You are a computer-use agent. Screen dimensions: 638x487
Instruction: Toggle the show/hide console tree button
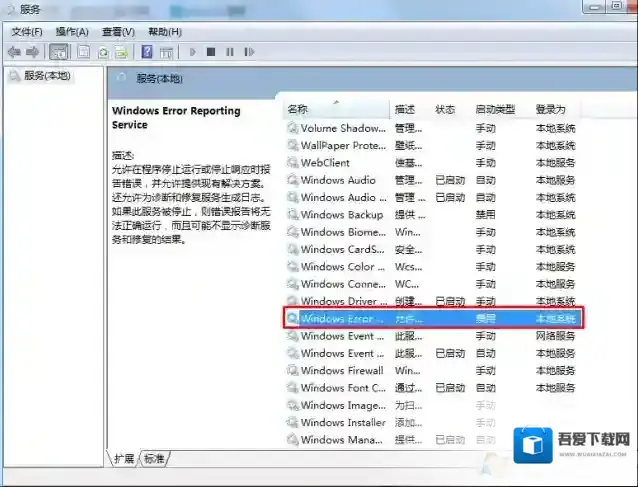59,52
